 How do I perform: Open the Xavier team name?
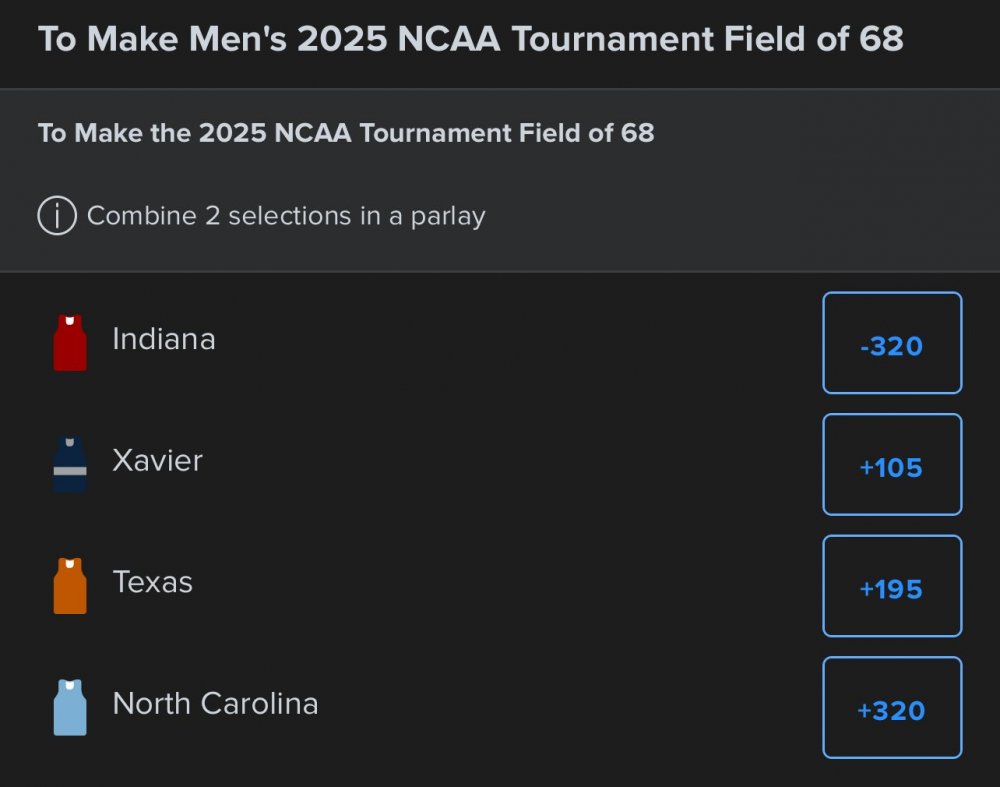coord(157,460)
